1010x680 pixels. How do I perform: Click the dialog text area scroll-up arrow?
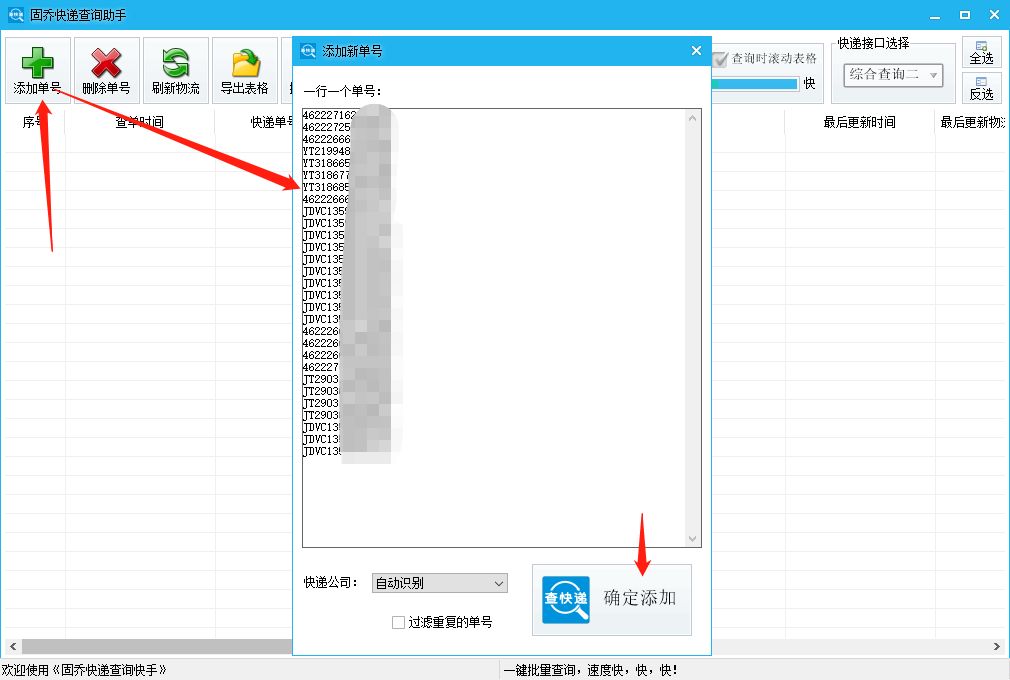[x=692, y=118]
